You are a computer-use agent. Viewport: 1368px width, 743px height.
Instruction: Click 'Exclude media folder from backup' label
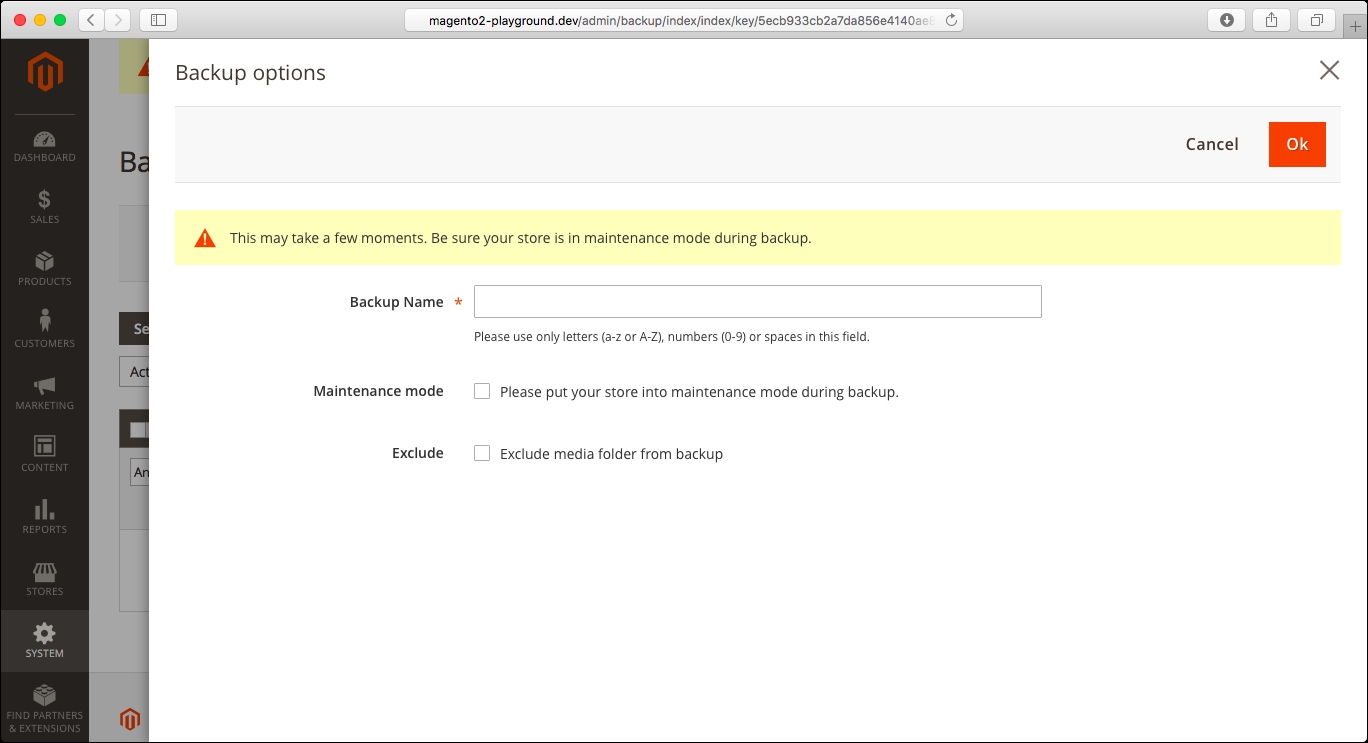pyautogui.click(x=611, y=454)
